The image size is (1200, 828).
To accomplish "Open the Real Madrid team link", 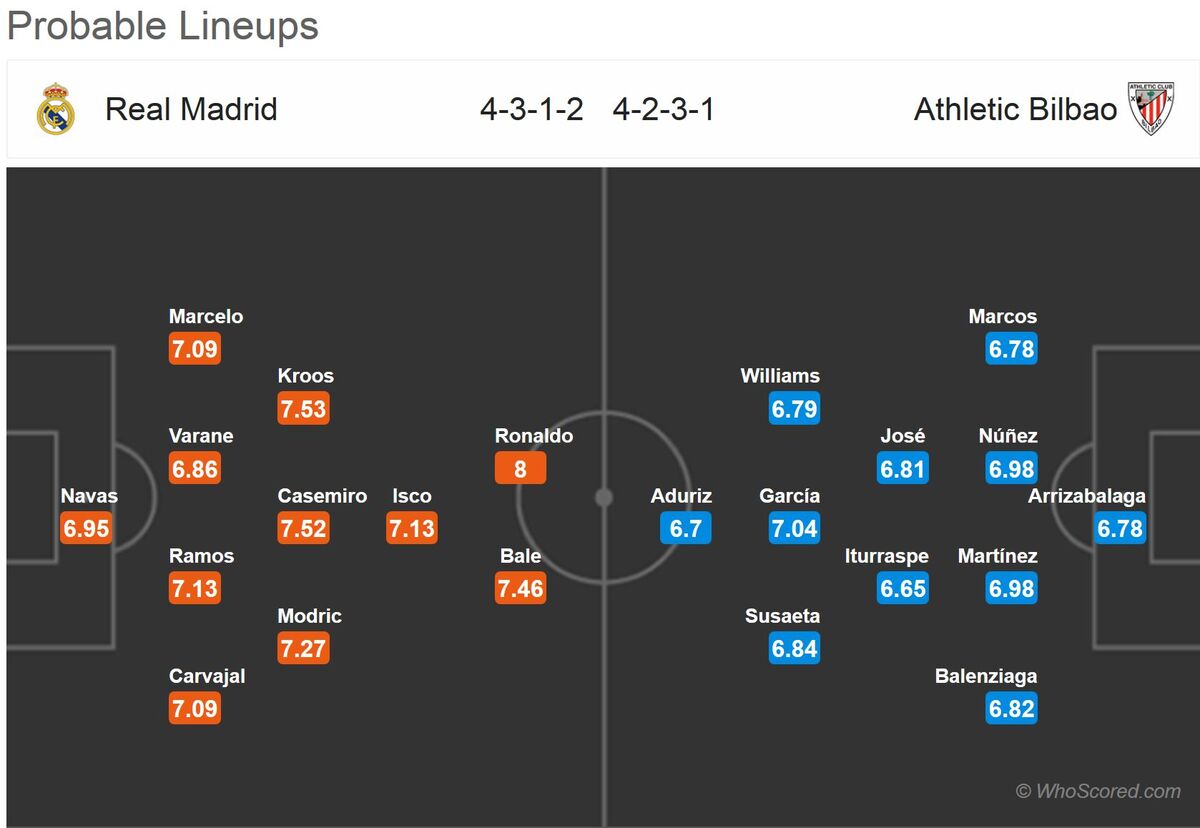I will (x=191, y=109).
